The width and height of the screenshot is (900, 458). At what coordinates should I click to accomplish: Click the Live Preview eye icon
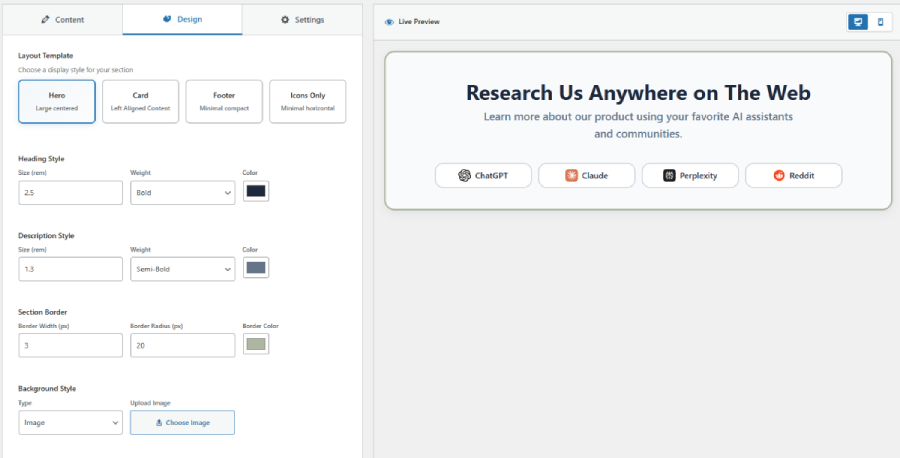(x=389, y=21)
